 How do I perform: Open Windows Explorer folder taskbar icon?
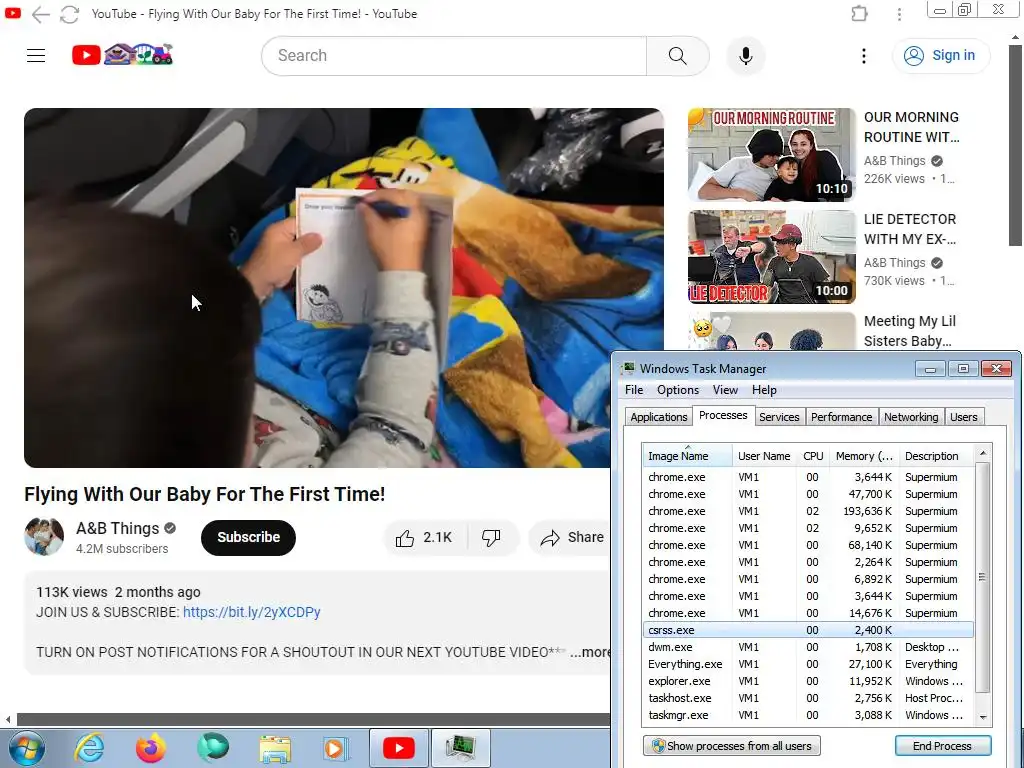(x=275, y=748)
